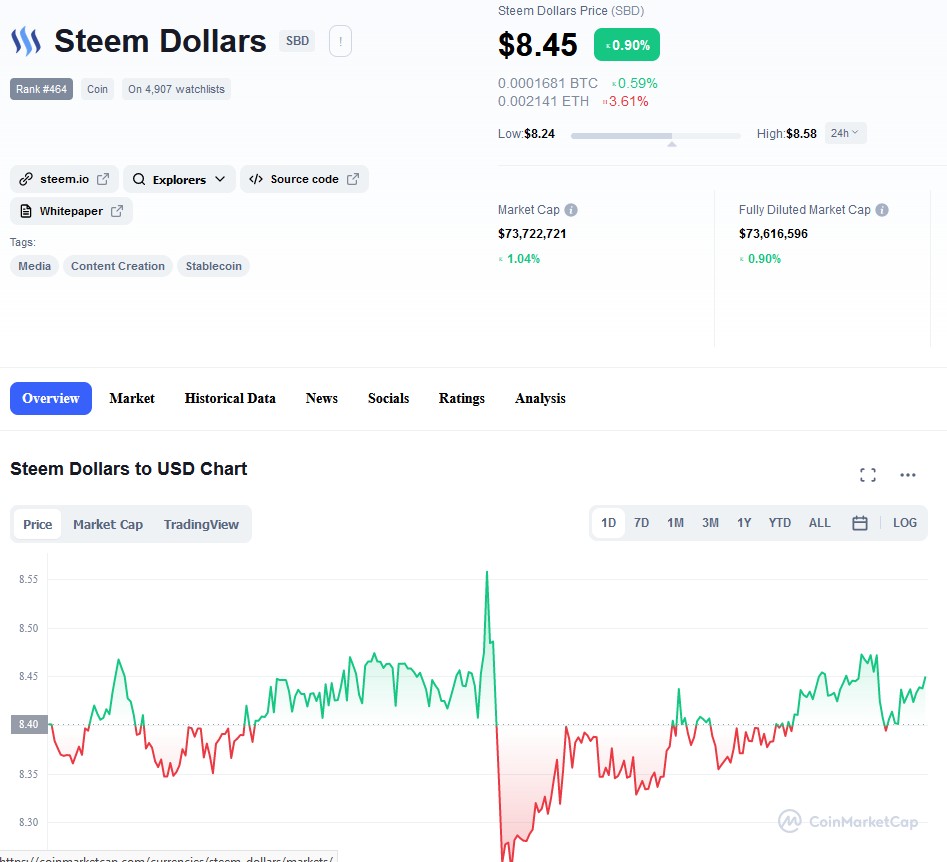Switch to the Market tab
This screenshot has height=862, width=947.
(132, 399)
